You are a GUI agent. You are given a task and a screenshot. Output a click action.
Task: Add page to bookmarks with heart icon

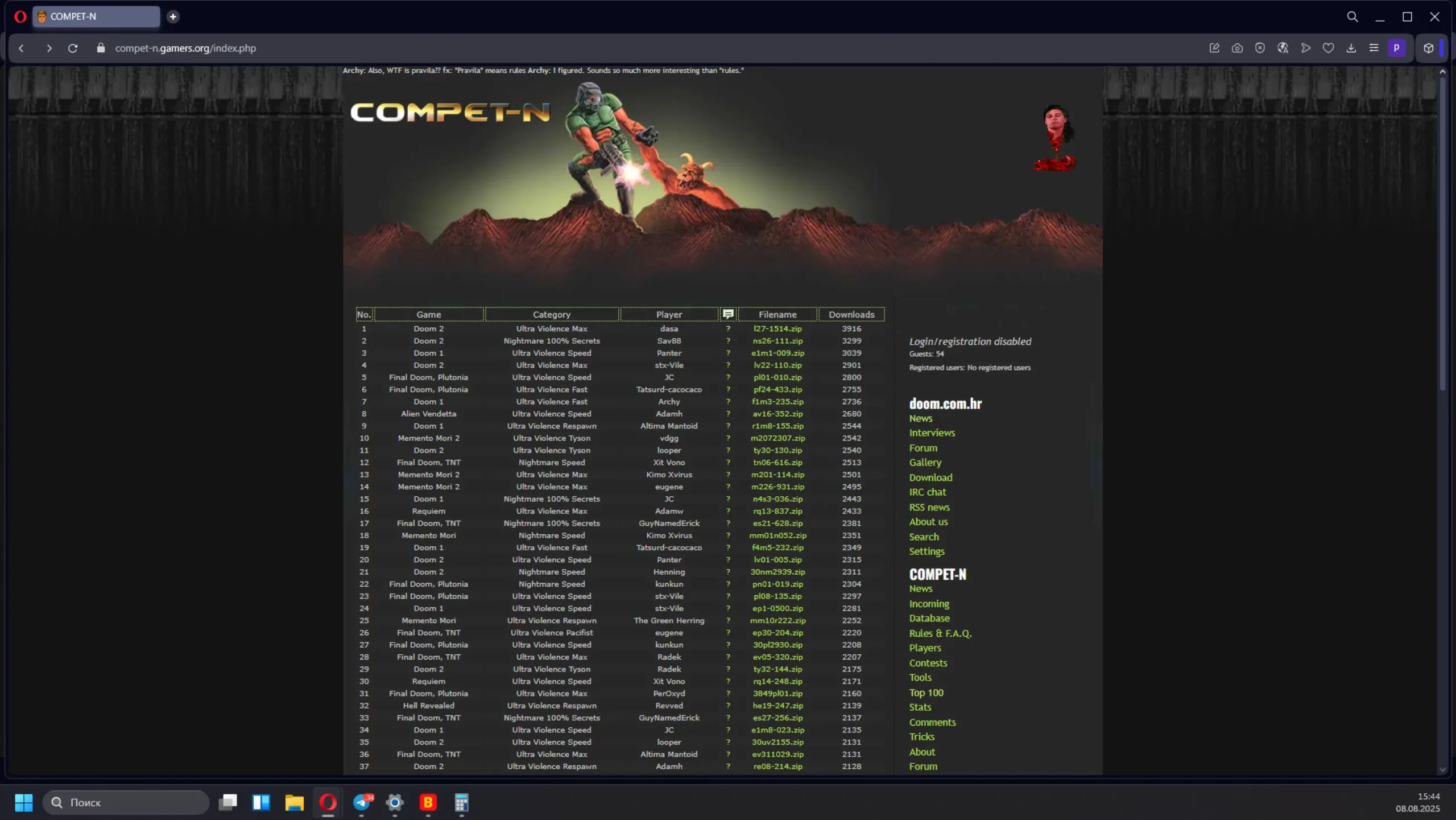click(x=1328, y=48)
